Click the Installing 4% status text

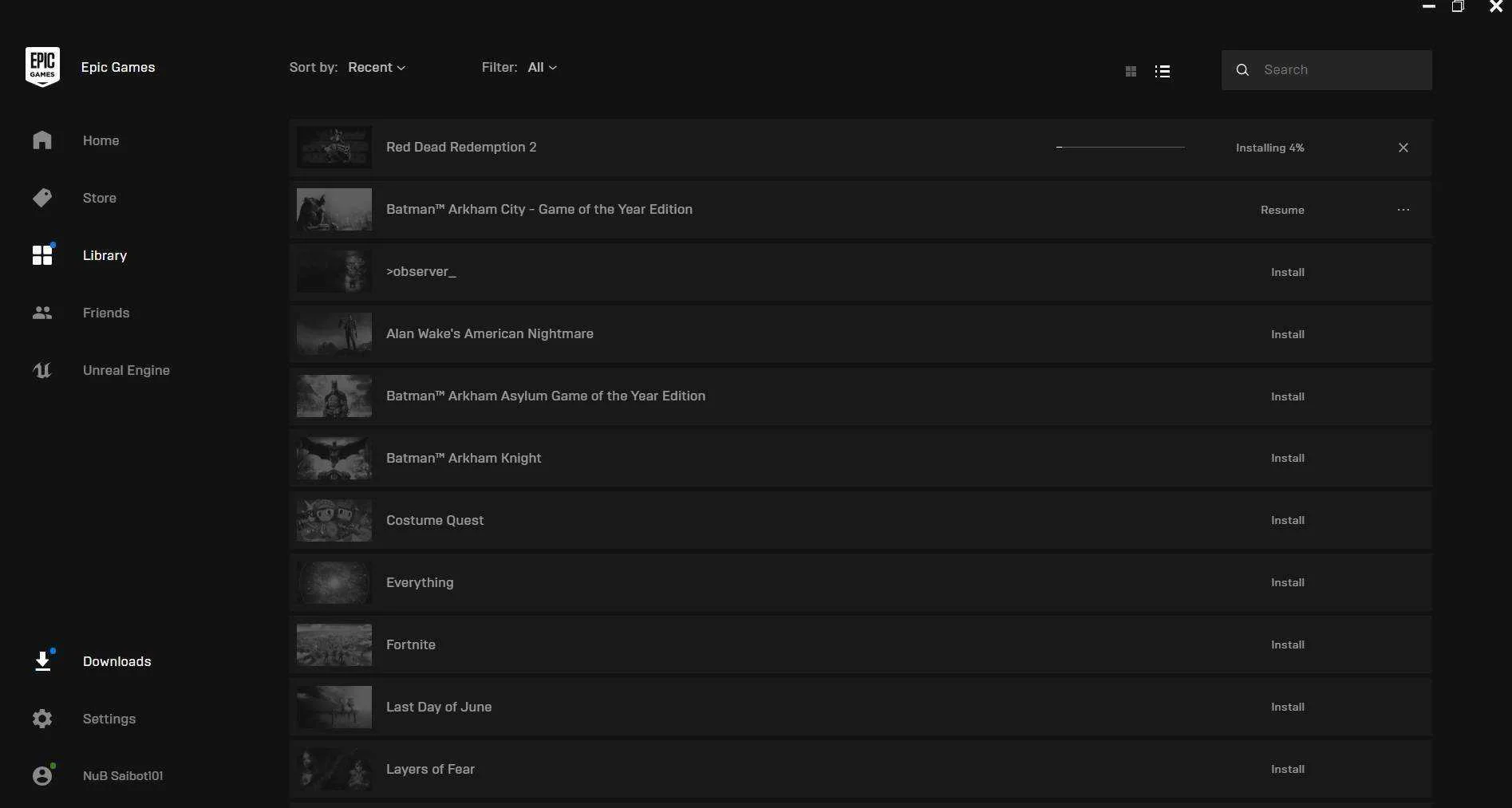point(1269,148)
